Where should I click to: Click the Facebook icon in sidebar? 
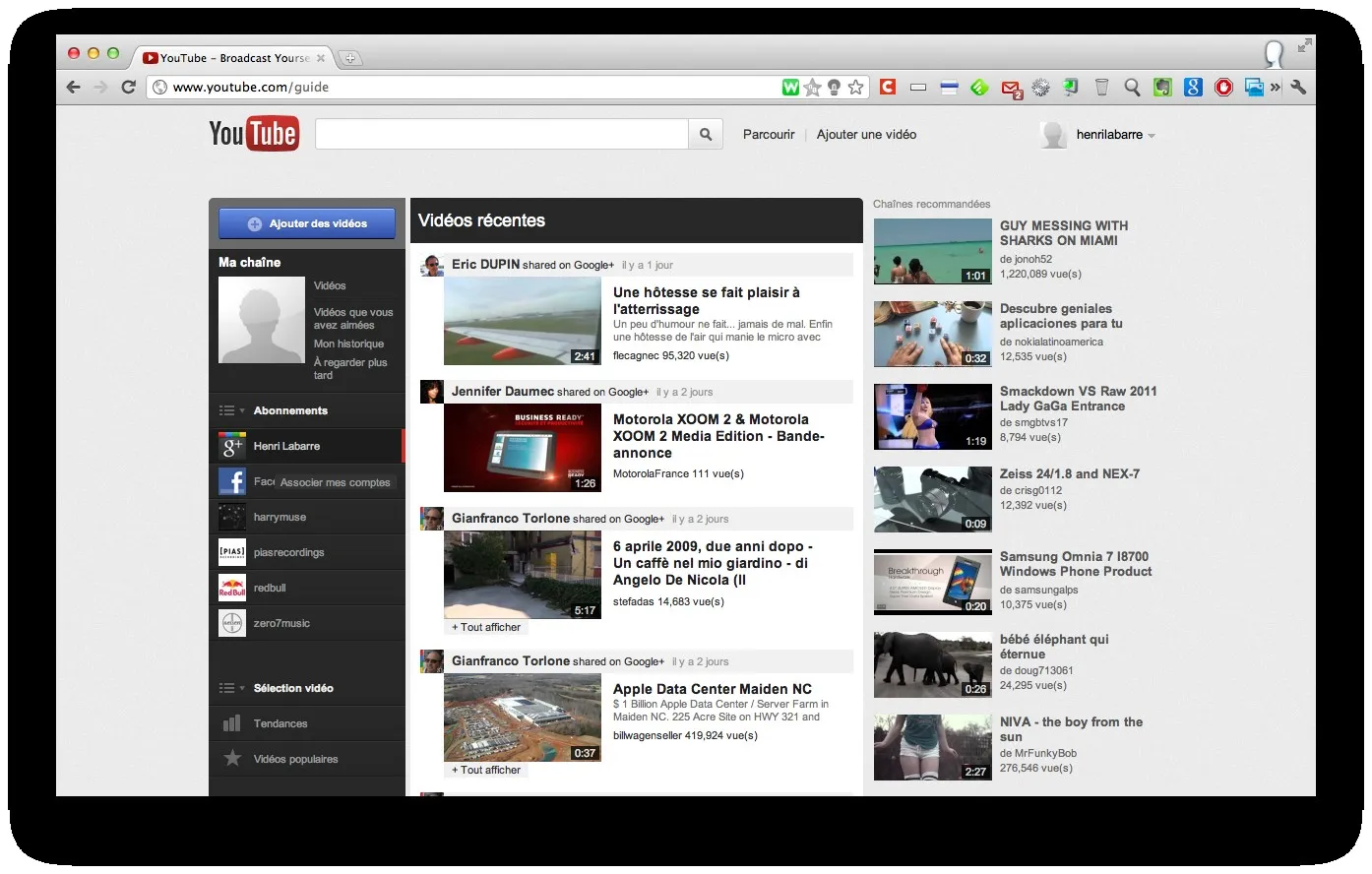(x=232, y=481)
